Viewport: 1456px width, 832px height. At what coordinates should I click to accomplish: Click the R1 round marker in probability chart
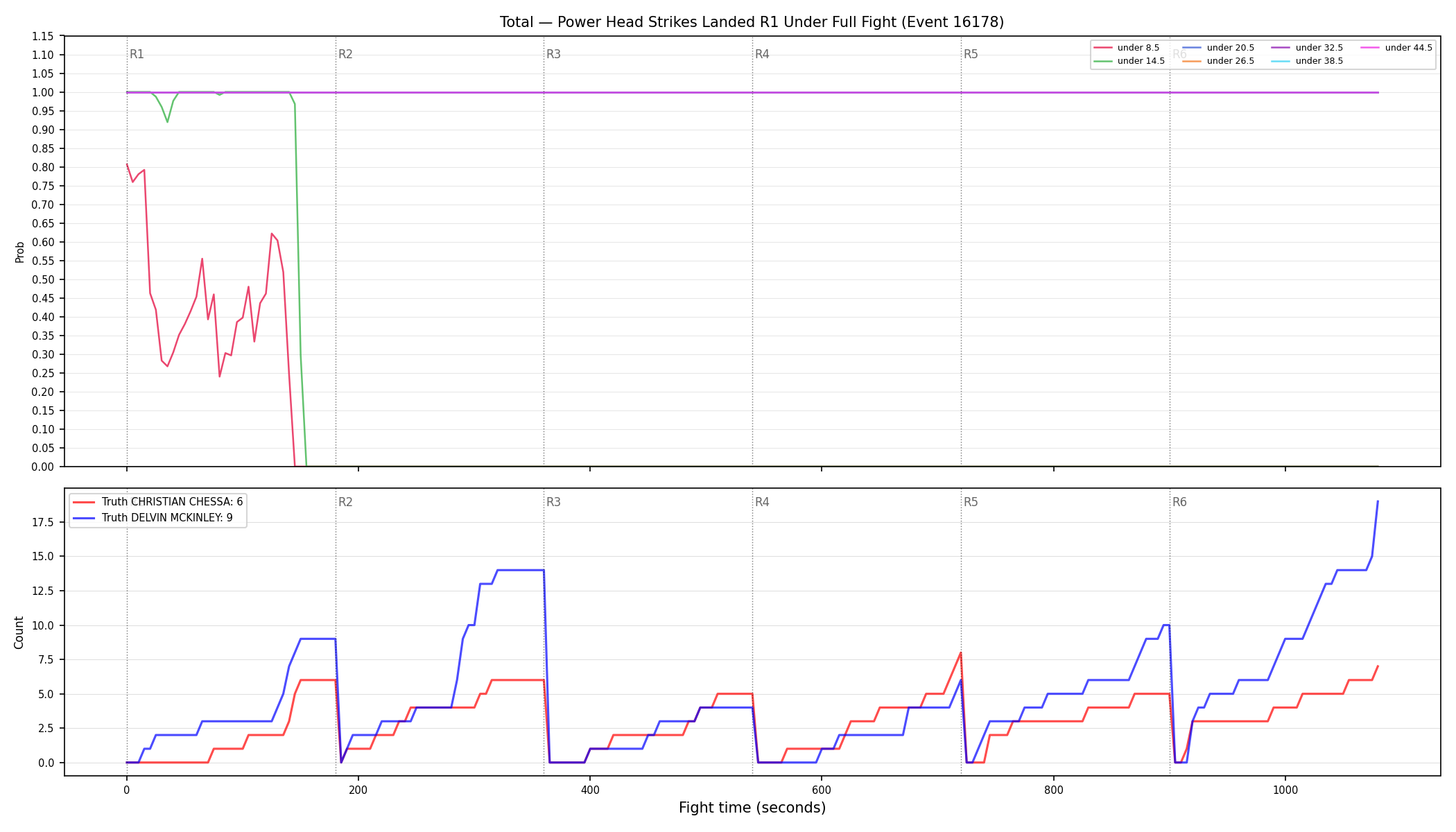(x=137, y=54)
